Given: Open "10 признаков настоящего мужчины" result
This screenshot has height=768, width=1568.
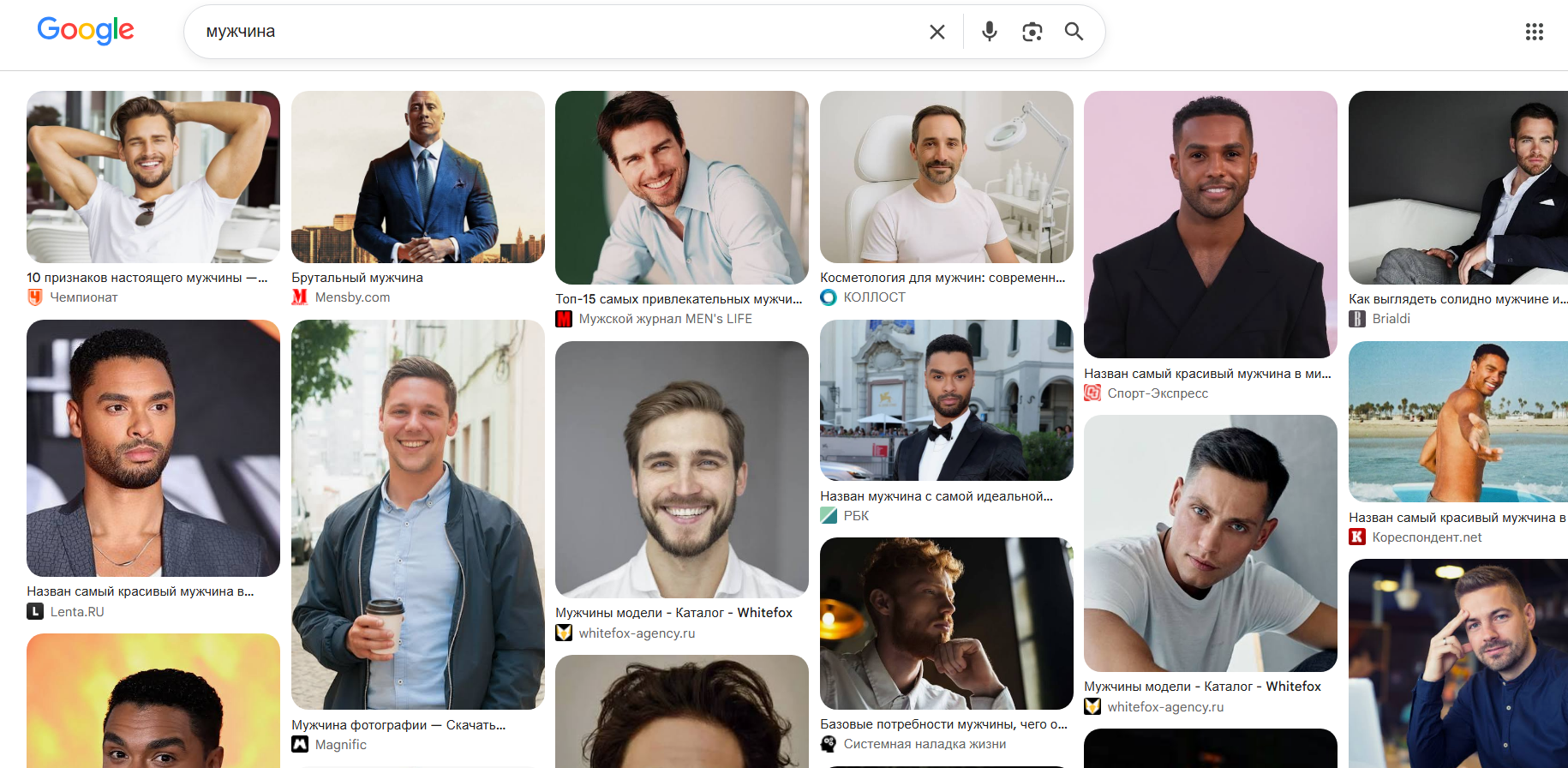Looking at the screenshot, I should tap(147, 278).
